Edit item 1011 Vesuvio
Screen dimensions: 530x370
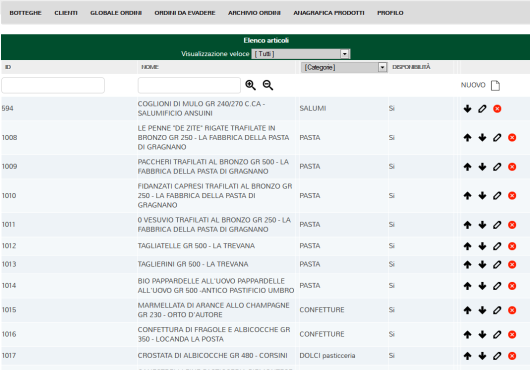pyautogui.click(x=497, y=225)
